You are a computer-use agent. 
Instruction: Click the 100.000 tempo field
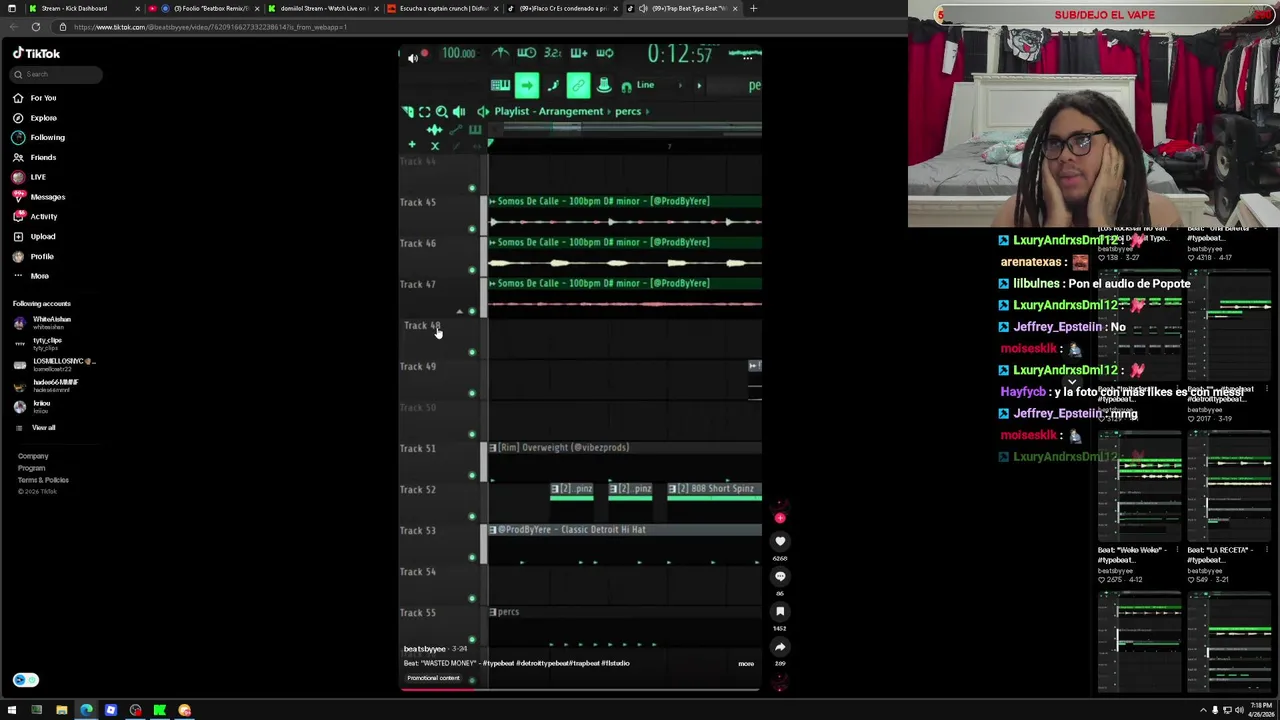(x=459, y=53)
